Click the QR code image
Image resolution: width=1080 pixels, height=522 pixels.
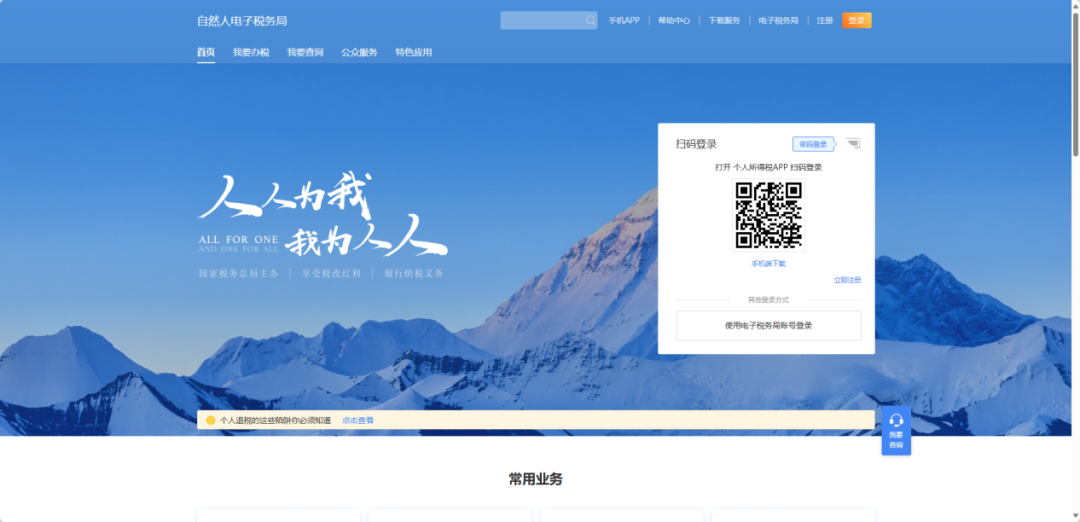[768, 215]
